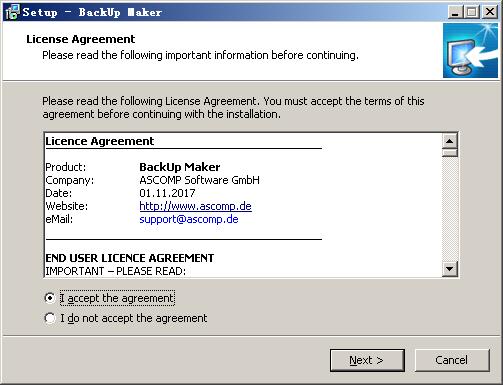Click the "Setup - BackUp Maker" title bar text
The image size is (503, 385).
coord(92,12)
